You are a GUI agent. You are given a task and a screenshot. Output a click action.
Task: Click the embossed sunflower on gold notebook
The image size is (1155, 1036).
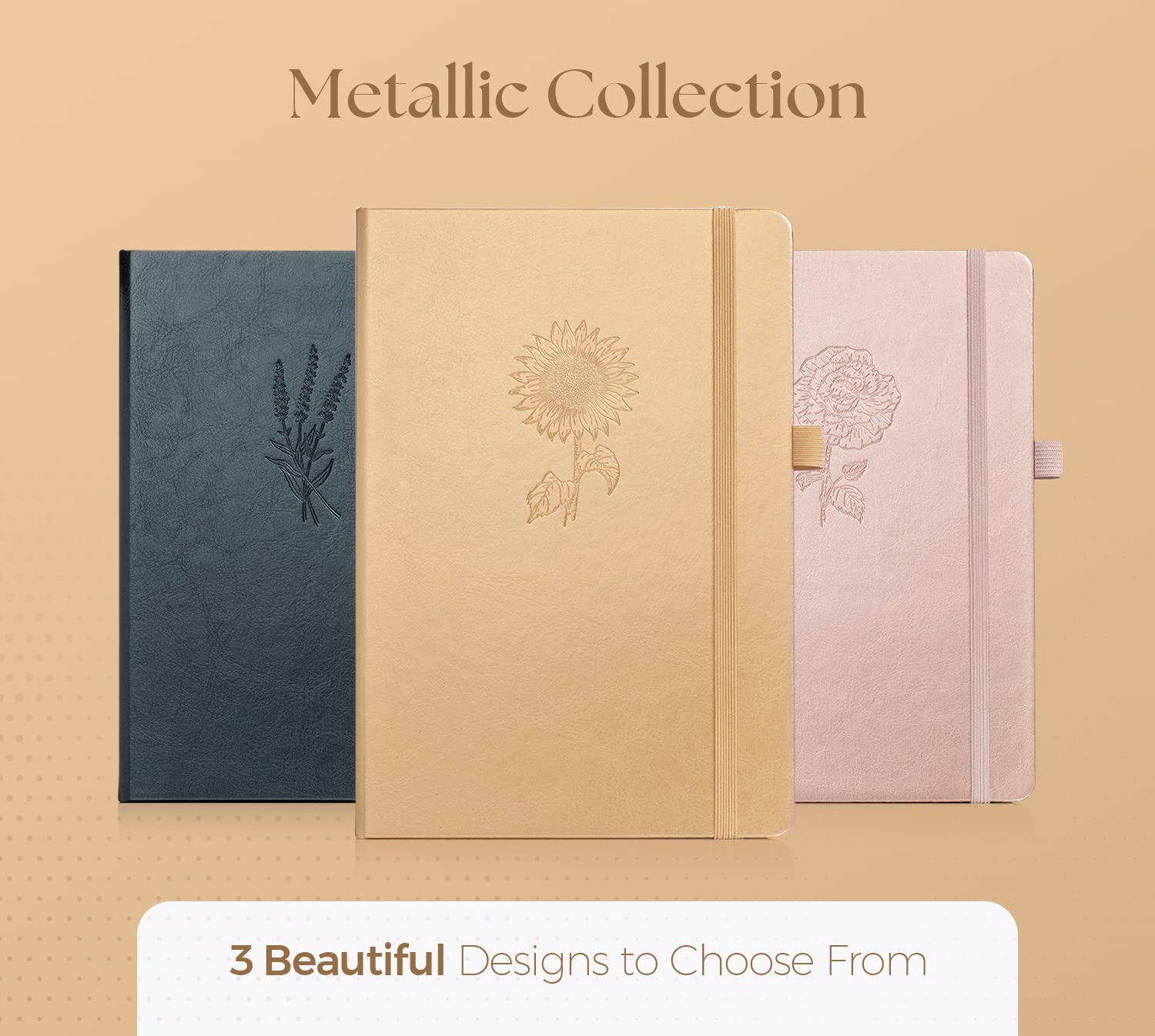(x=574, y=422)
